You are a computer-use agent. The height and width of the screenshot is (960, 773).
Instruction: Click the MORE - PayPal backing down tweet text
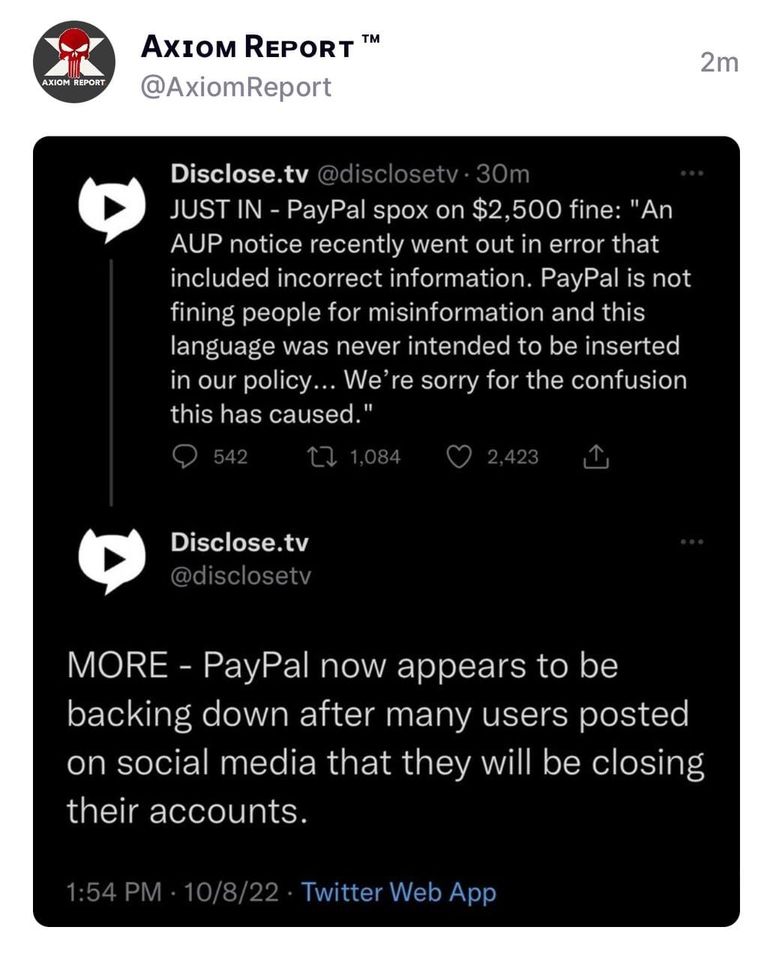[x=385, y=739]
